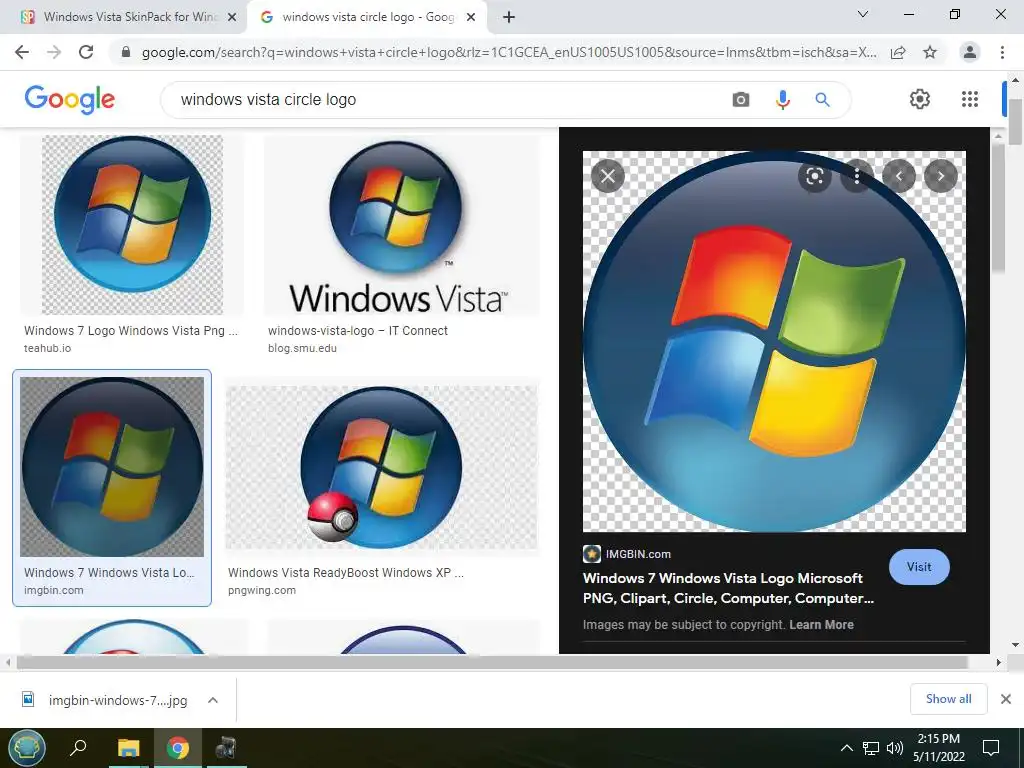Bookmark this page with the star

click(930, 52)
